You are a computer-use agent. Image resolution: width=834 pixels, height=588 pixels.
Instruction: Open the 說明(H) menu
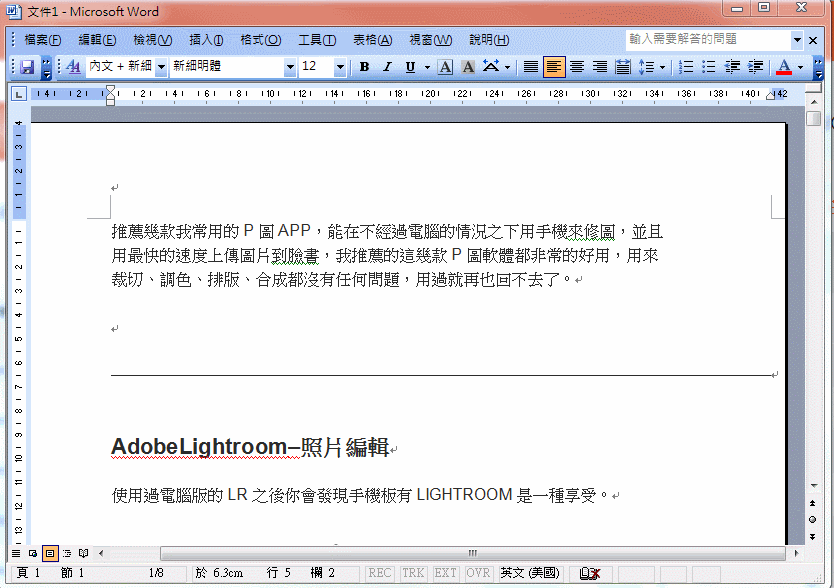click(x=489, y=40)
